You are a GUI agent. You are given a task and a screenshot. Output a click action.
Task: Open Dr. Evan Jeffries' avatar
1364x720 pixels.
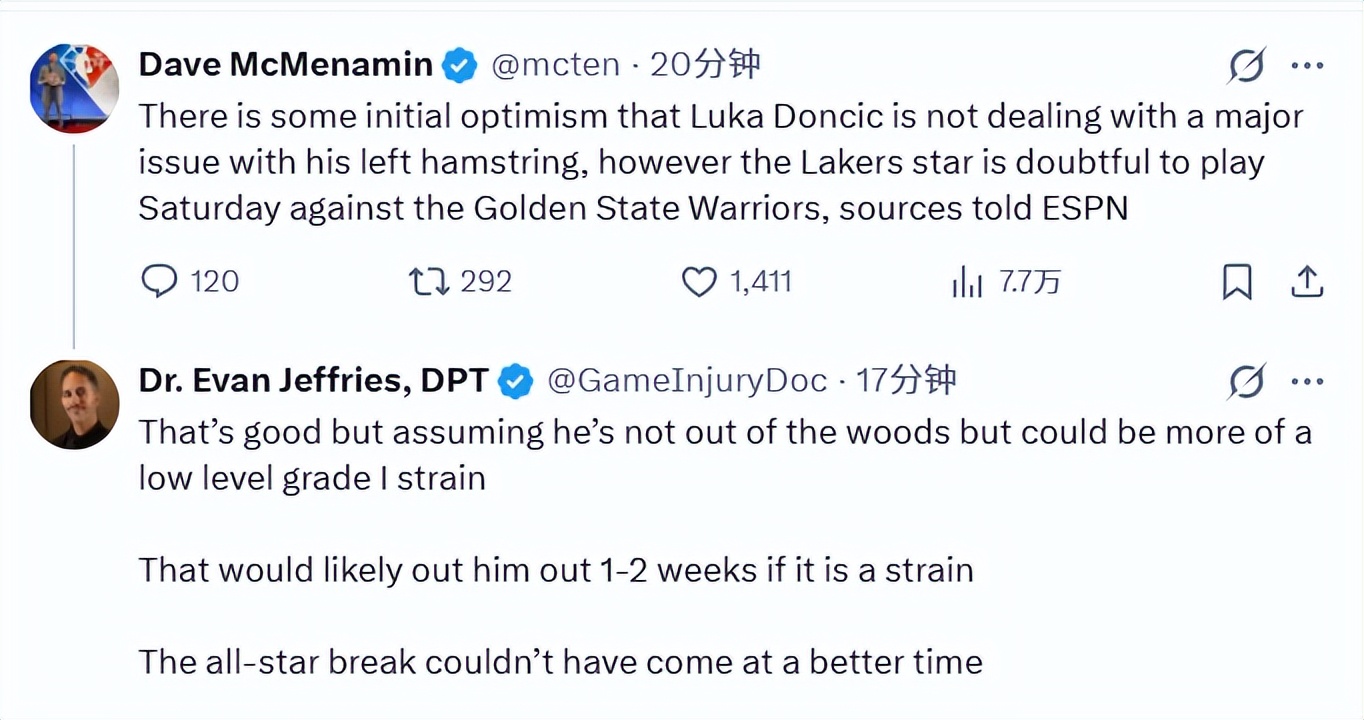tap(74, 403)
